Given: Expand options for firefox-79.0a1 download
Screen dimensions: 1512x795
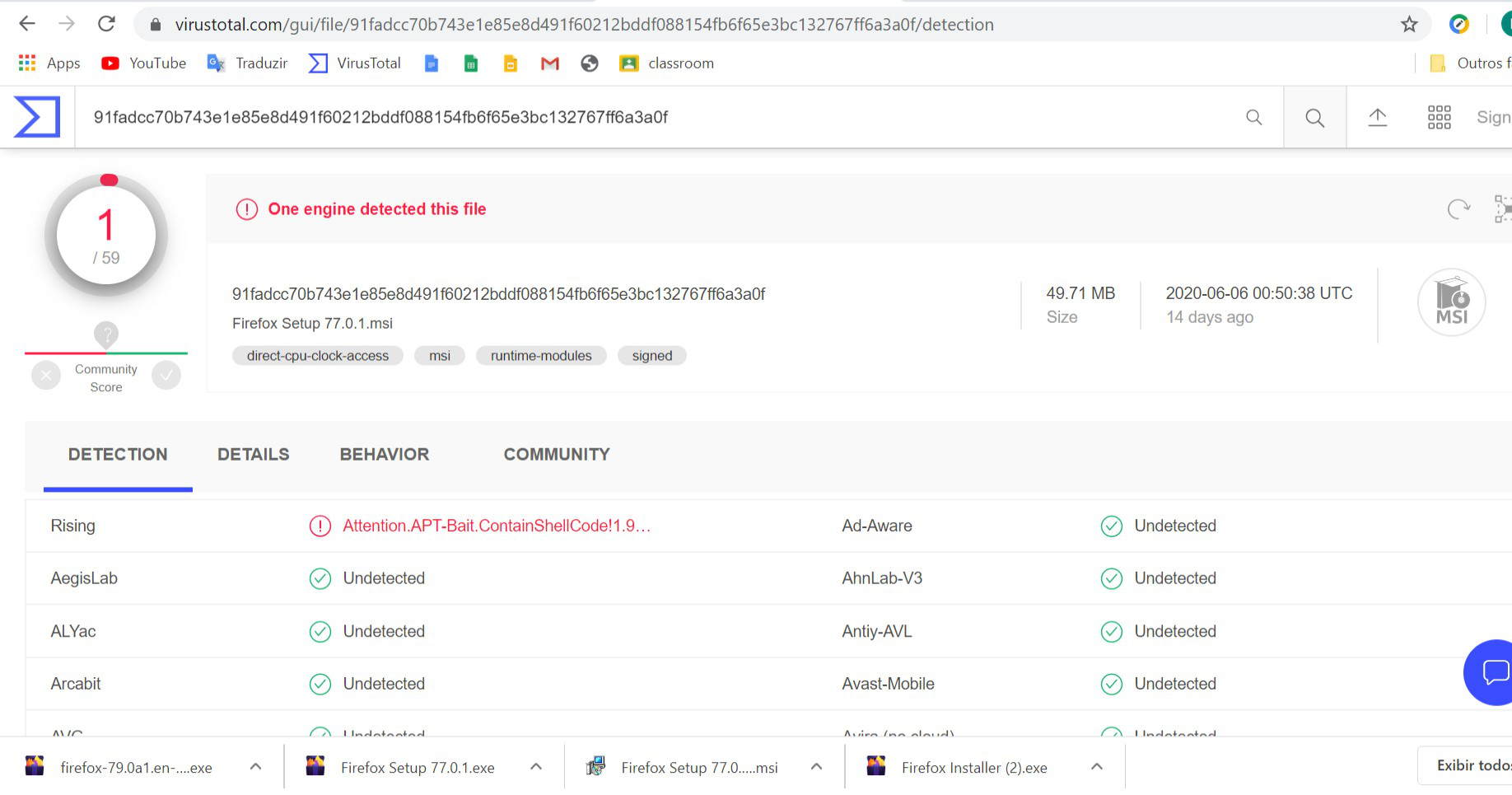Looking at the screenshot, I should (255, 767).
